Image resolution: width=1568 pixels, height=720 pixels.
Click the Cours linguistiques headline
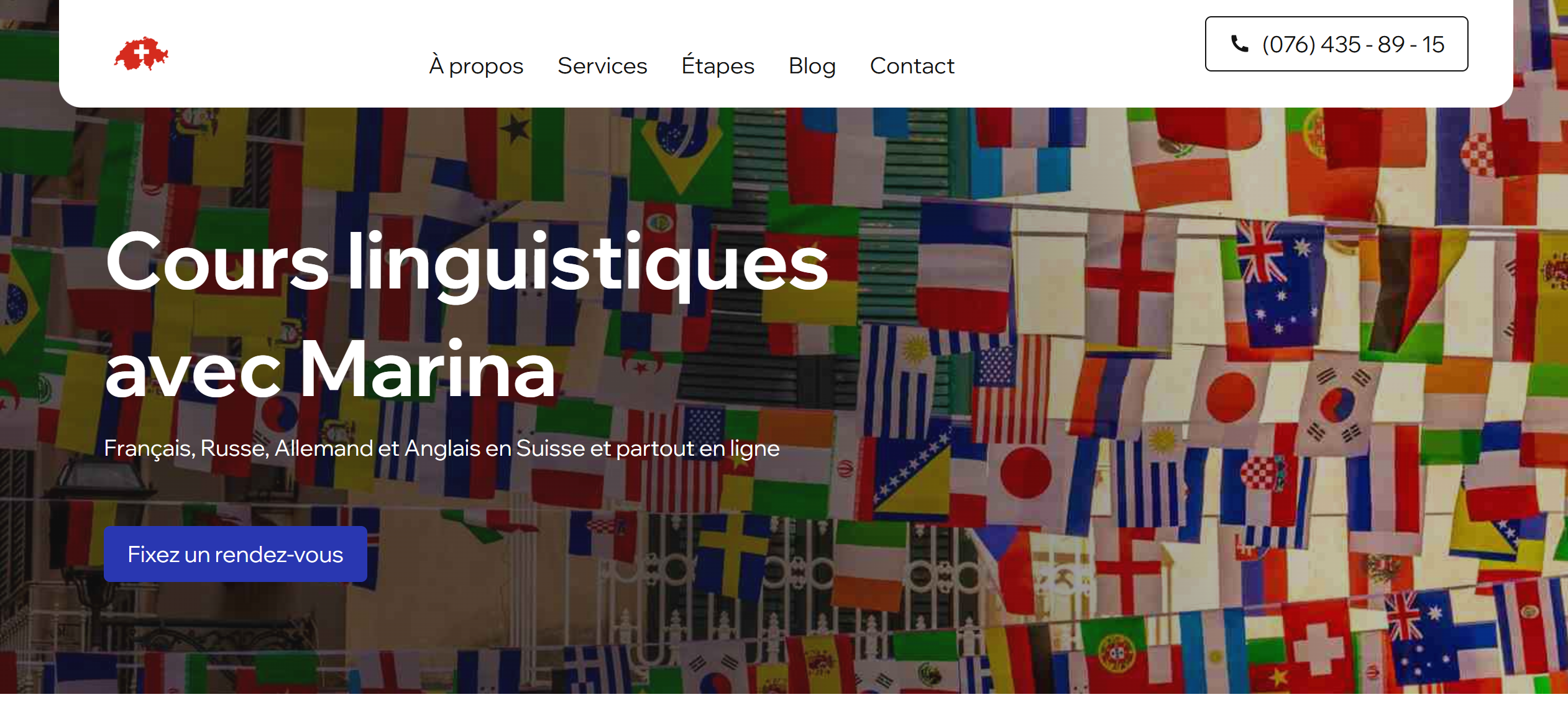click(467, 262)
